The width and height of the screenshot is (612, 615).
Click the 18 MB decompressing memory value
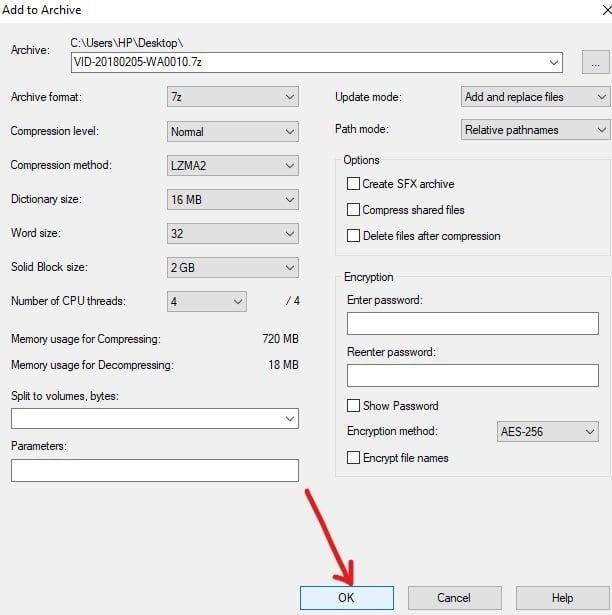[x=284, y=365]
